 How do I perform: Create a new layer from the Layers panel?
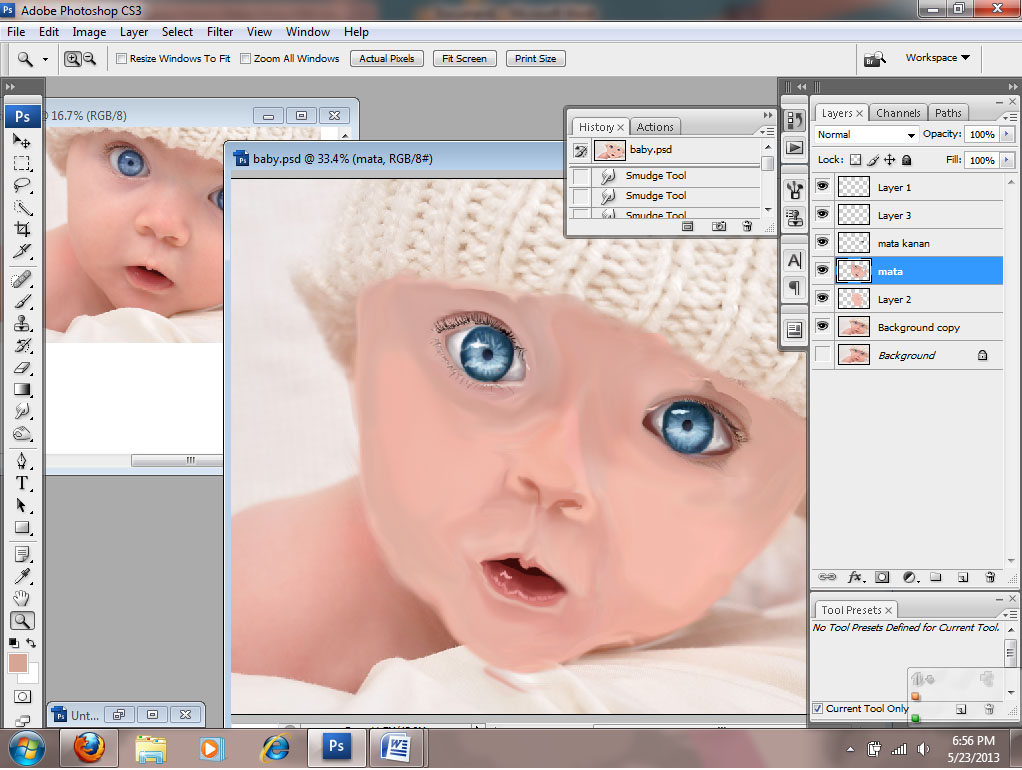[x=962, y=577]
